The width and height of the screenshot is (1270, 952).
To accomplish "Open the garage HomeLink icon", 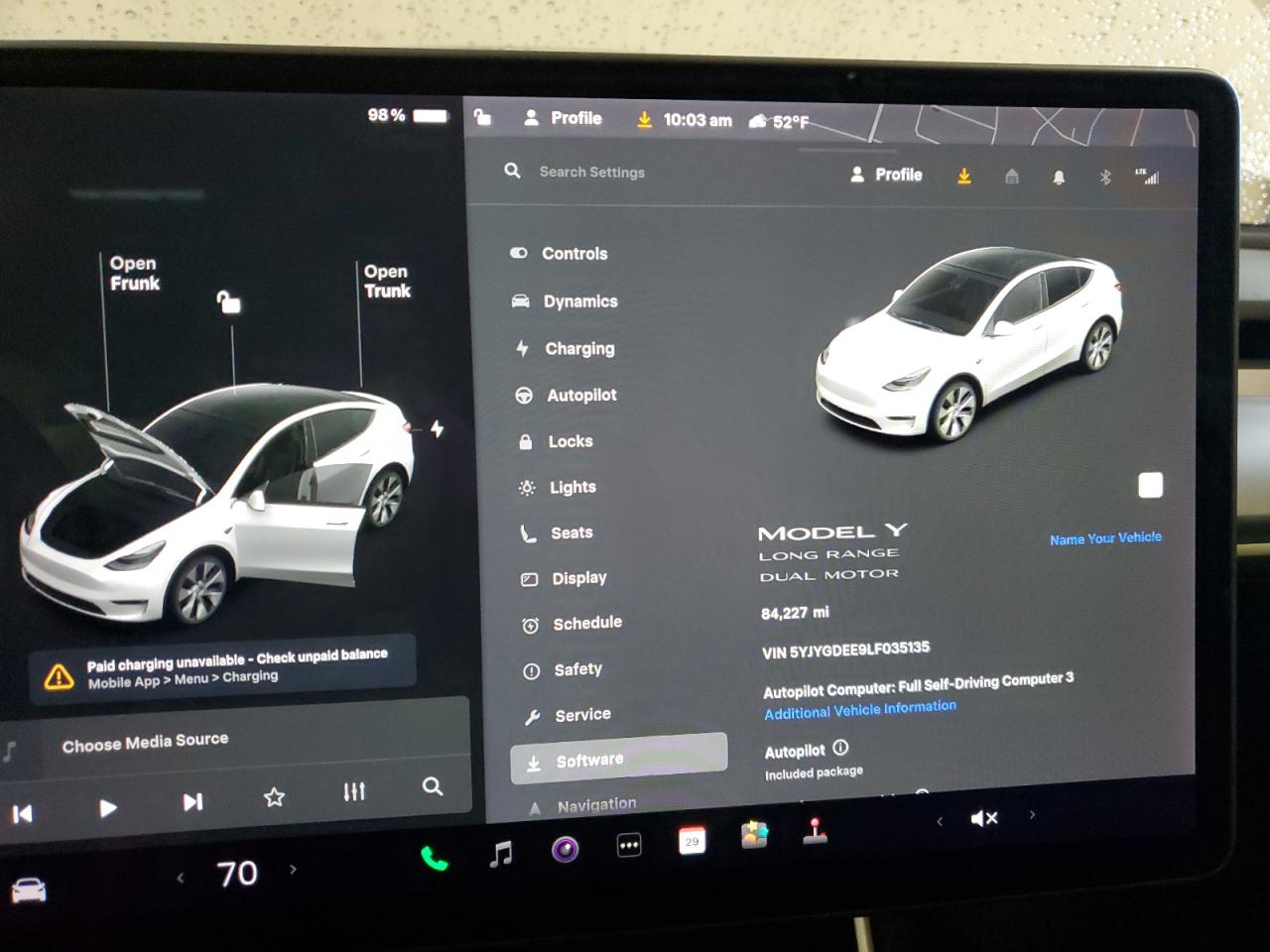I will tap(1011, 177).
